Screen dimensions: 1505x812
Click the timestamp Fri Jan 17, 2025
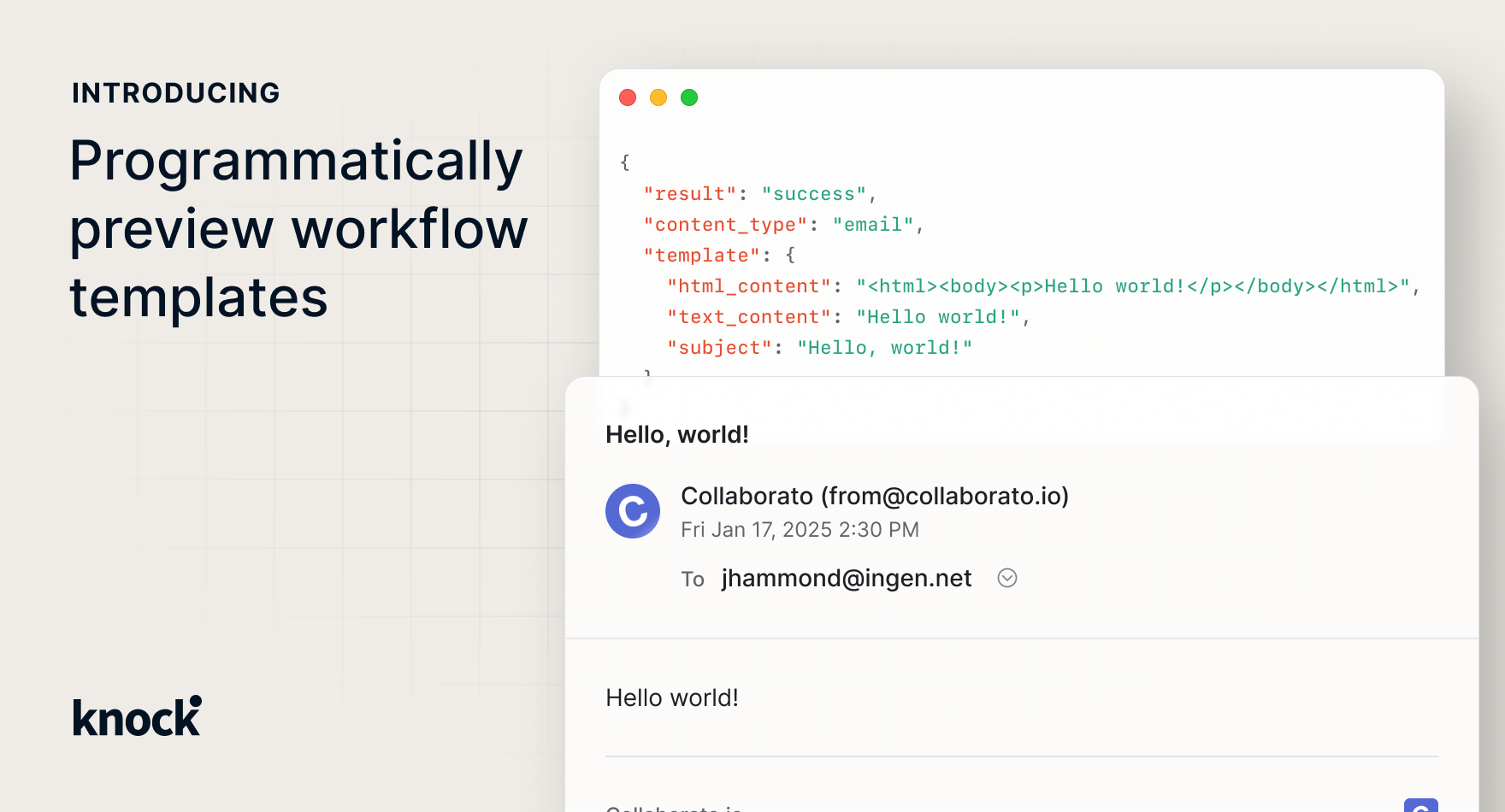coord(800,530)
